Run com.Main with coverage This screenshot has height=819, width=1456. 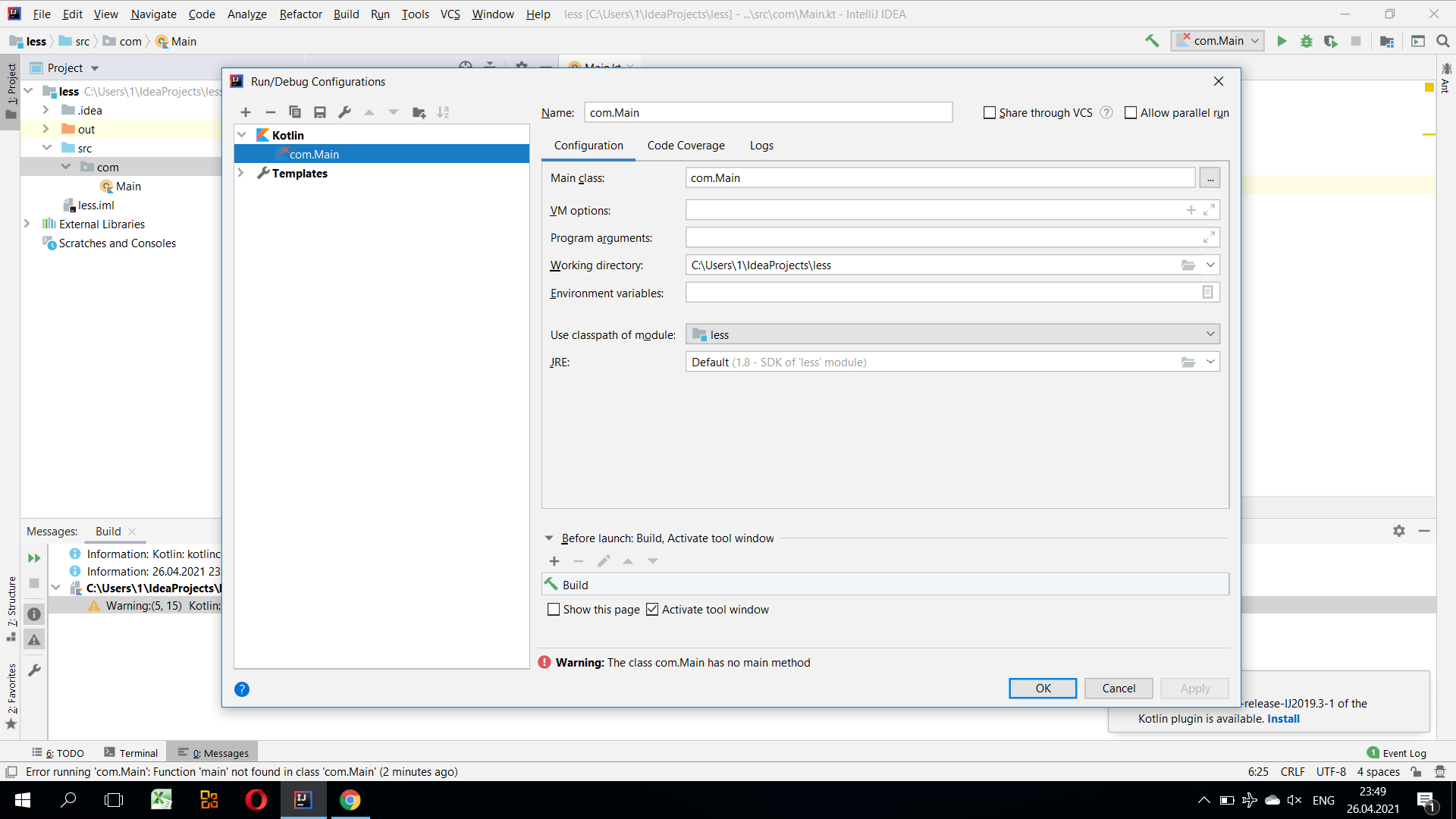1331,41
